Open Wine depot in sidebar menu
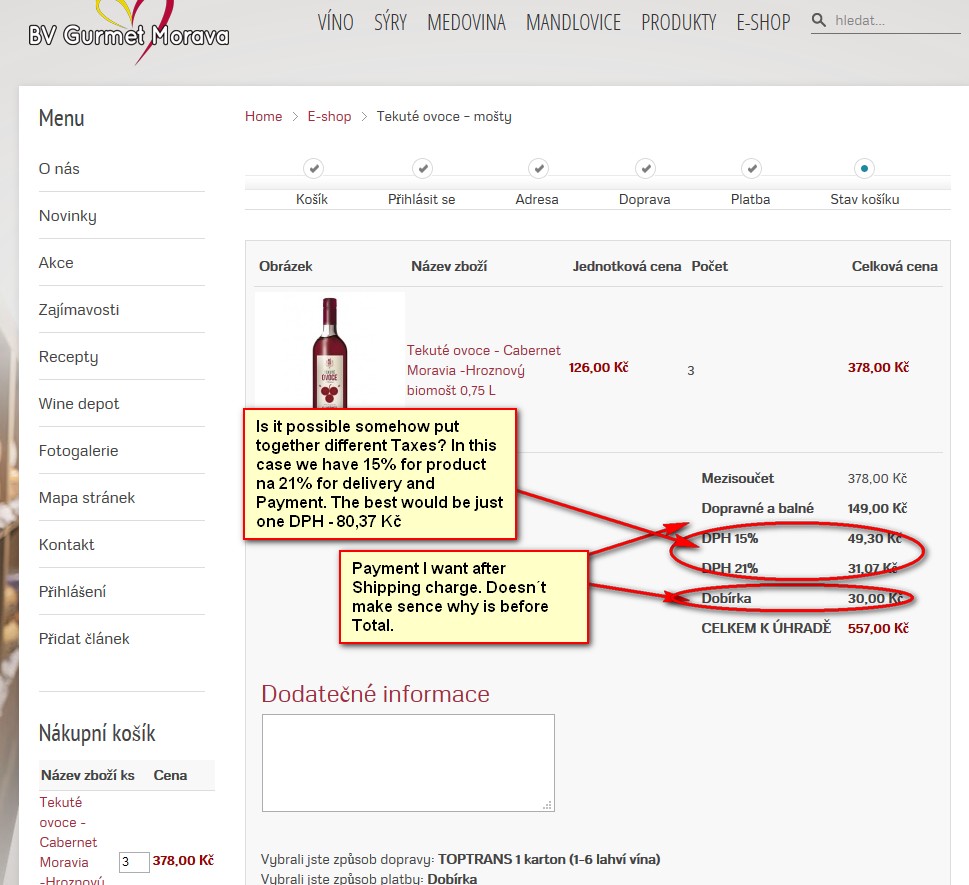Image resolution: width=969 pixels, height=885 pixels. click(x=78, y=404)
